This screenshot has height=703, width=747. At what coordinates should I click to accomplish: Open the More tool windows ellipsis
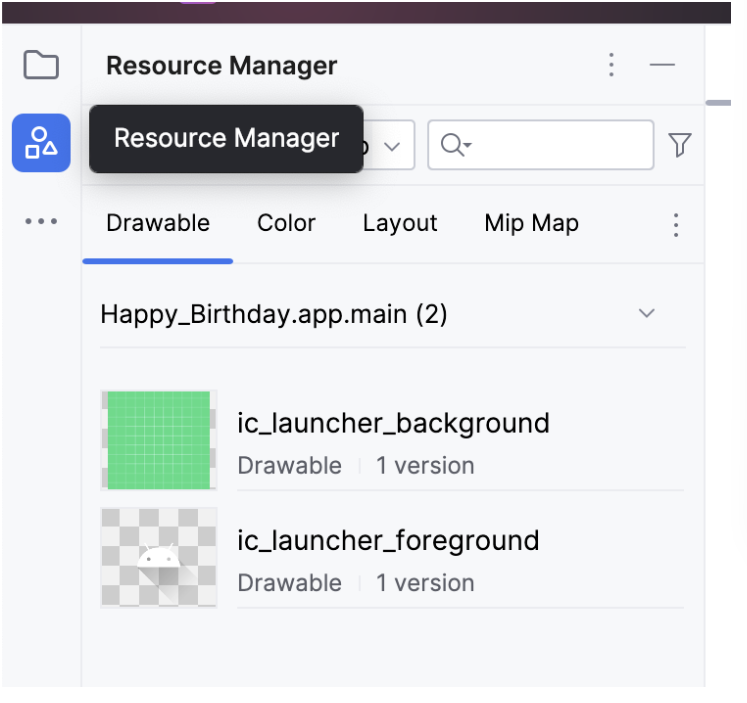41,221
